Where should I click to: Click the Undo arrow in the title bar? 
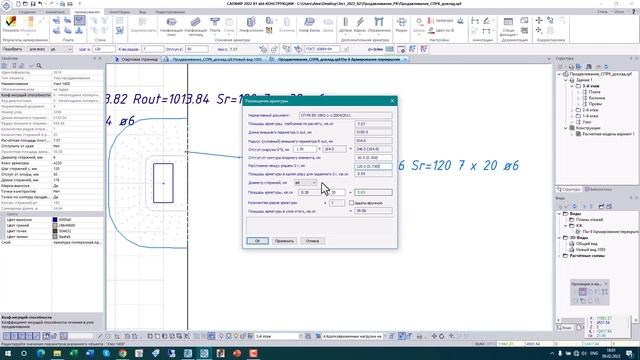(x=40, y=4)
